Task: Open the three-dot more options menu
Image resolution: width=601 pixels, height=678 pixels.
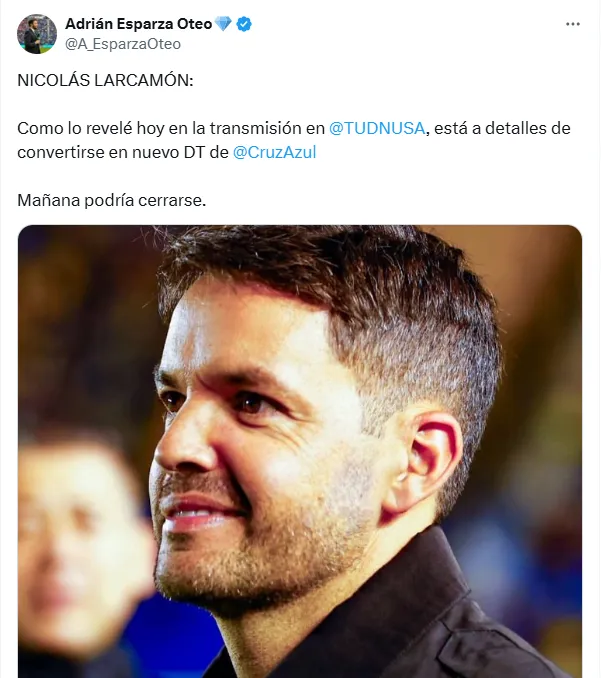Action: (572, 24)
